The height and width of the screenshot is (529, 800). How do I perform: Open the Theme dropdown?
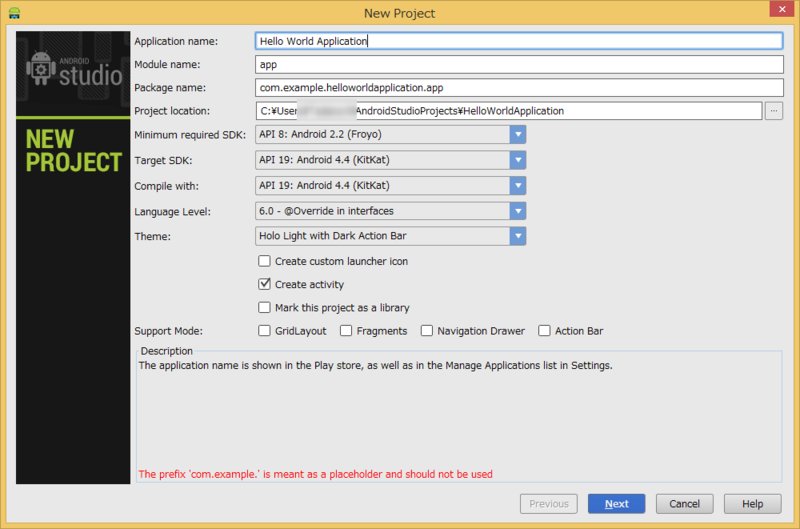click(390, 236)
